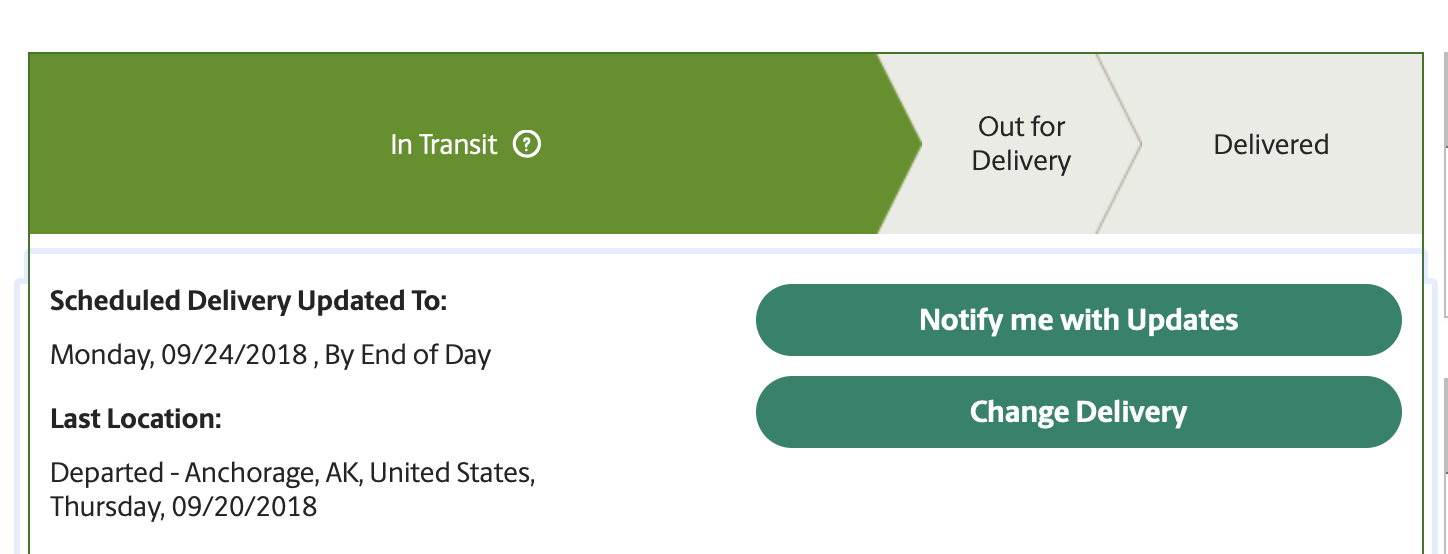The width and height of the screenshot is (1448, 554).
Task: Click the 09/24/2018 scheduled date
Action: tap(234, 355)
